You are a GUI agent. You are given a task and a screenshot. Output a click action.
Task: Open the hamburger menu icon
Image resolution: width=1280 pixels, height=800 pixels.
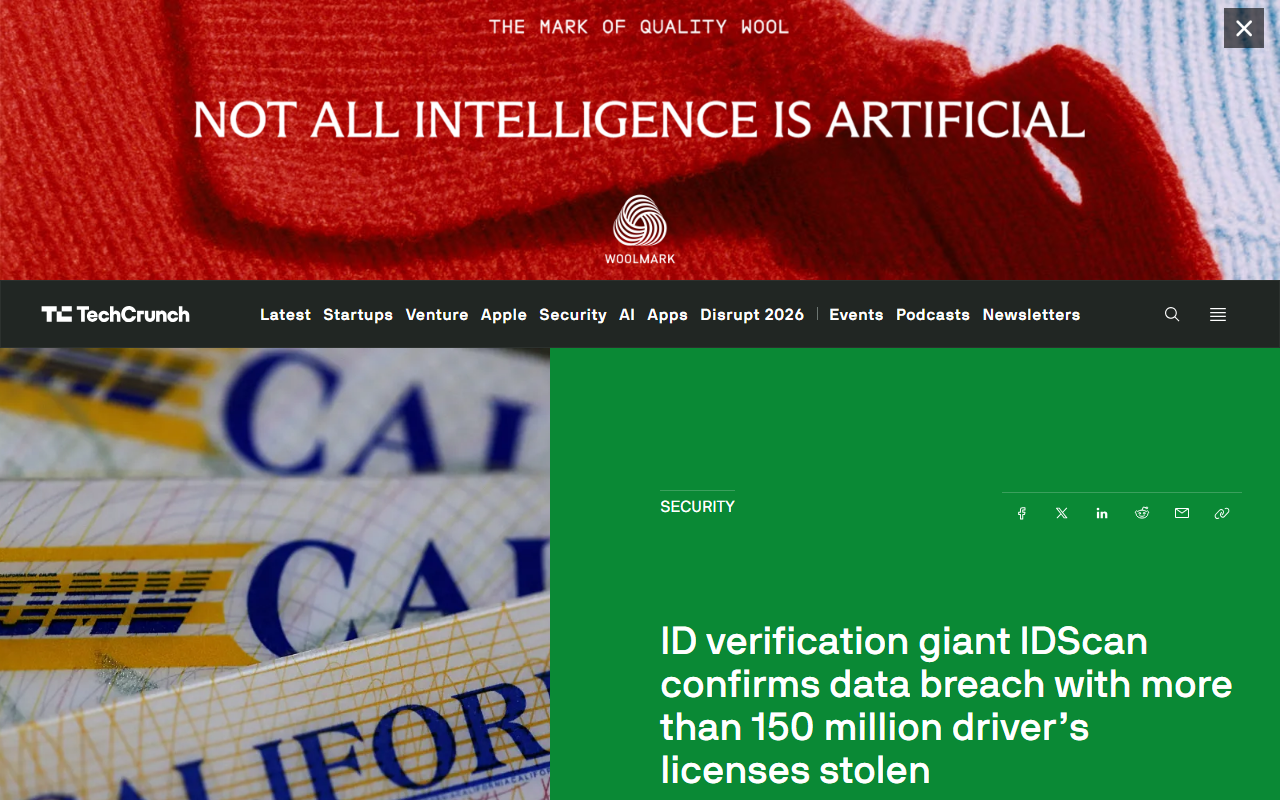(x=1218, y=314)
